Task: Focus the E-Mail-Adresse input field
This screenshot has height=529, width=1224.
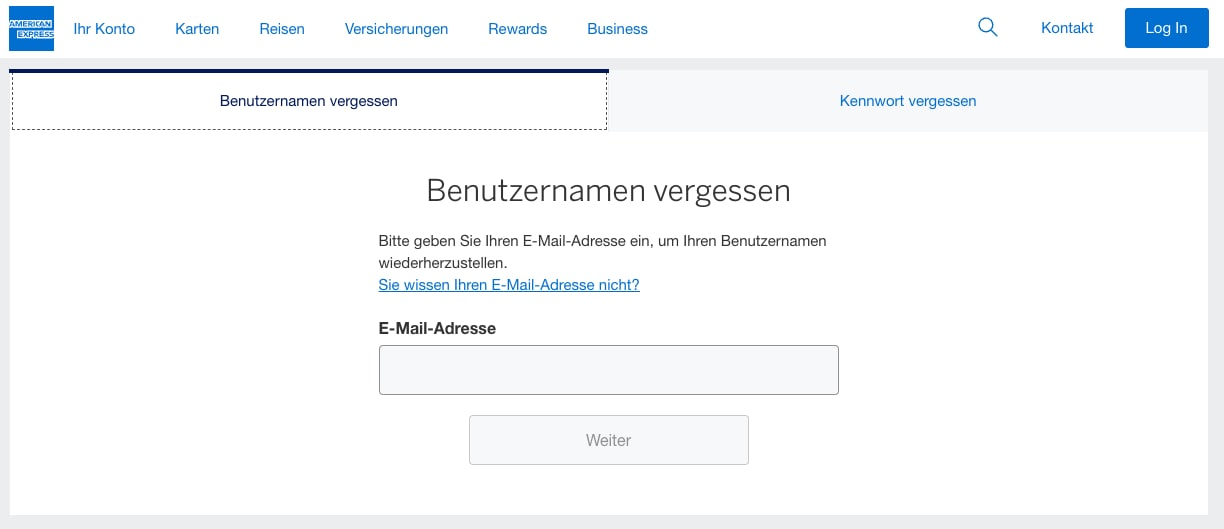Action: click(x=608, y=370)
